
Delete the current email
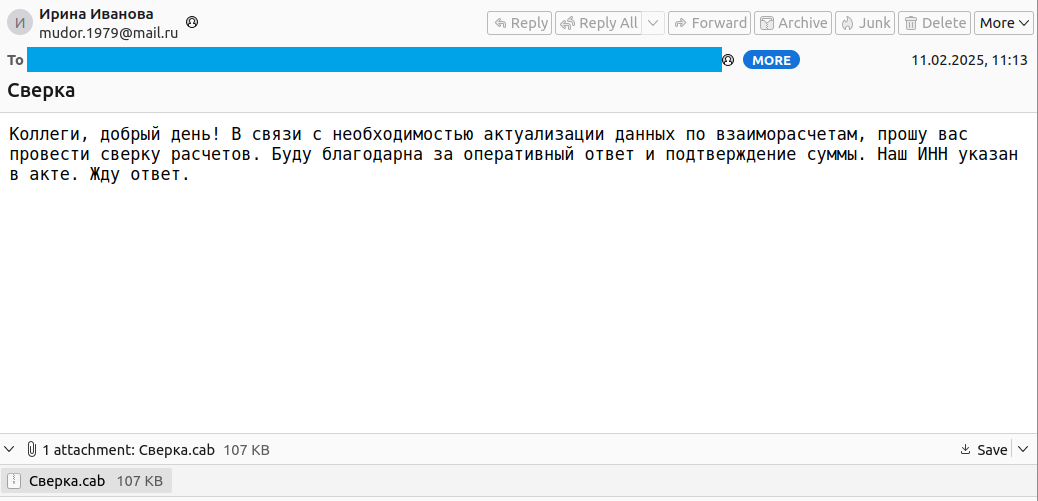935,23
